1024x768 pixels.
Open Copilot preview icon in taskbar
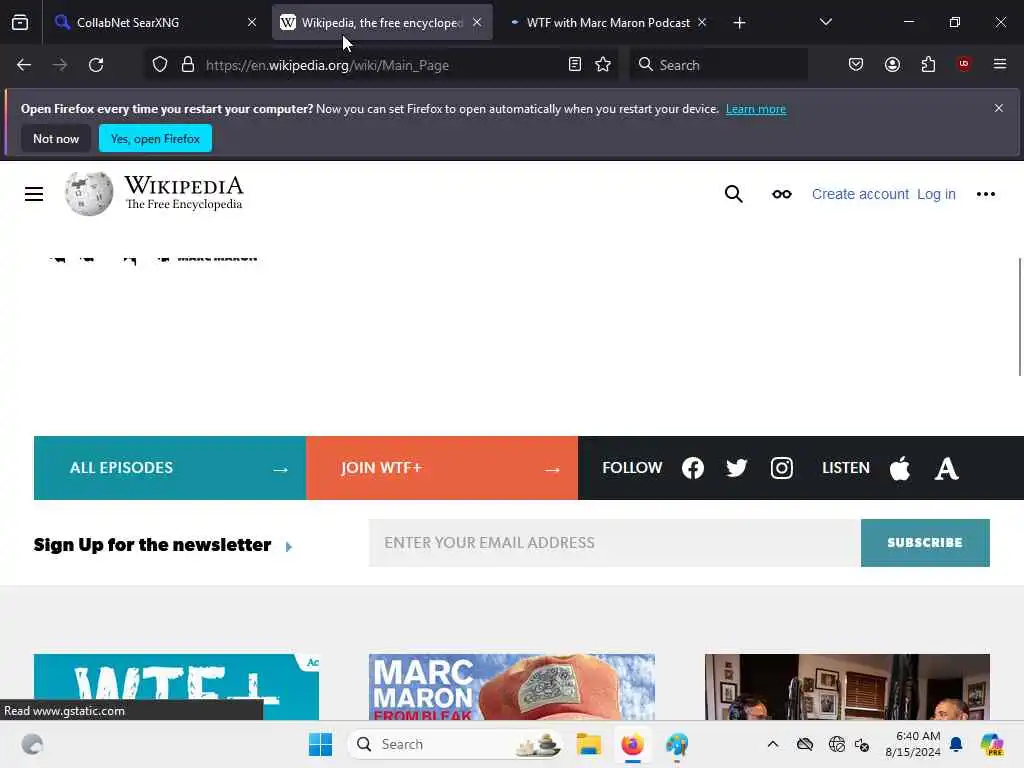coord(992,744)
